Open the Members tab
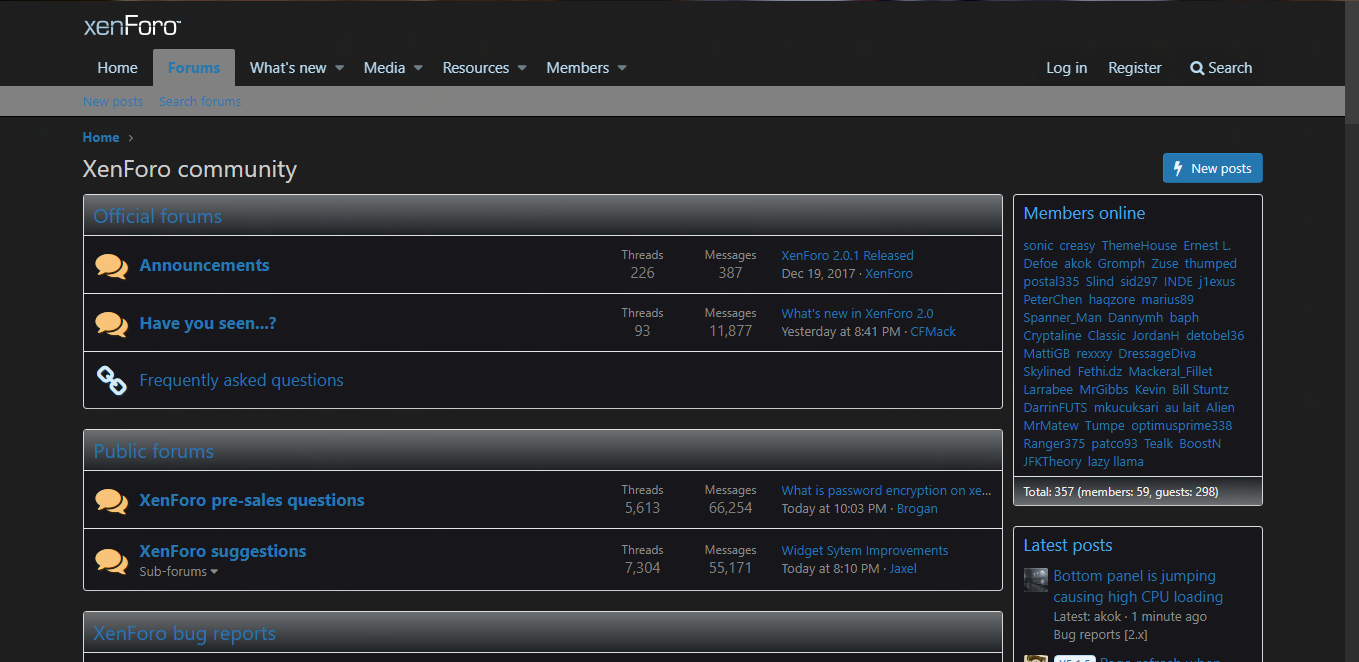The height and width of the screenshot is (662, 1359). (577, 68)
